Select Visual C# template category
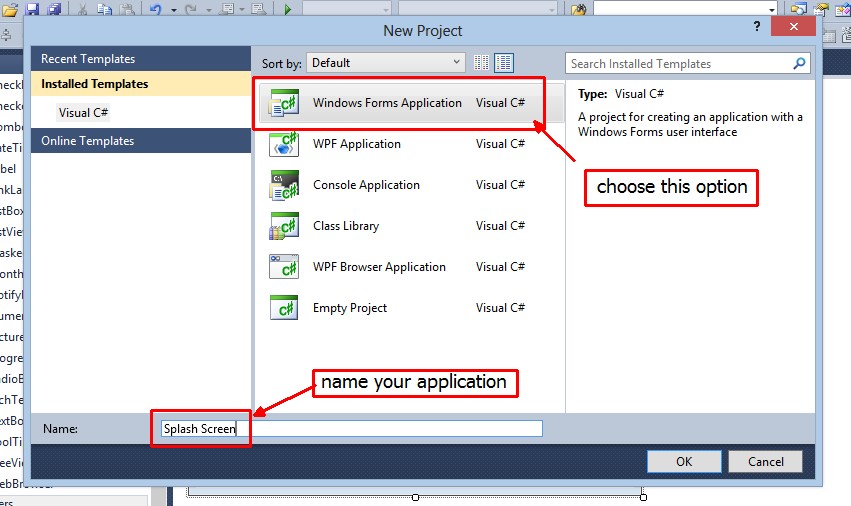 (84, 112)
